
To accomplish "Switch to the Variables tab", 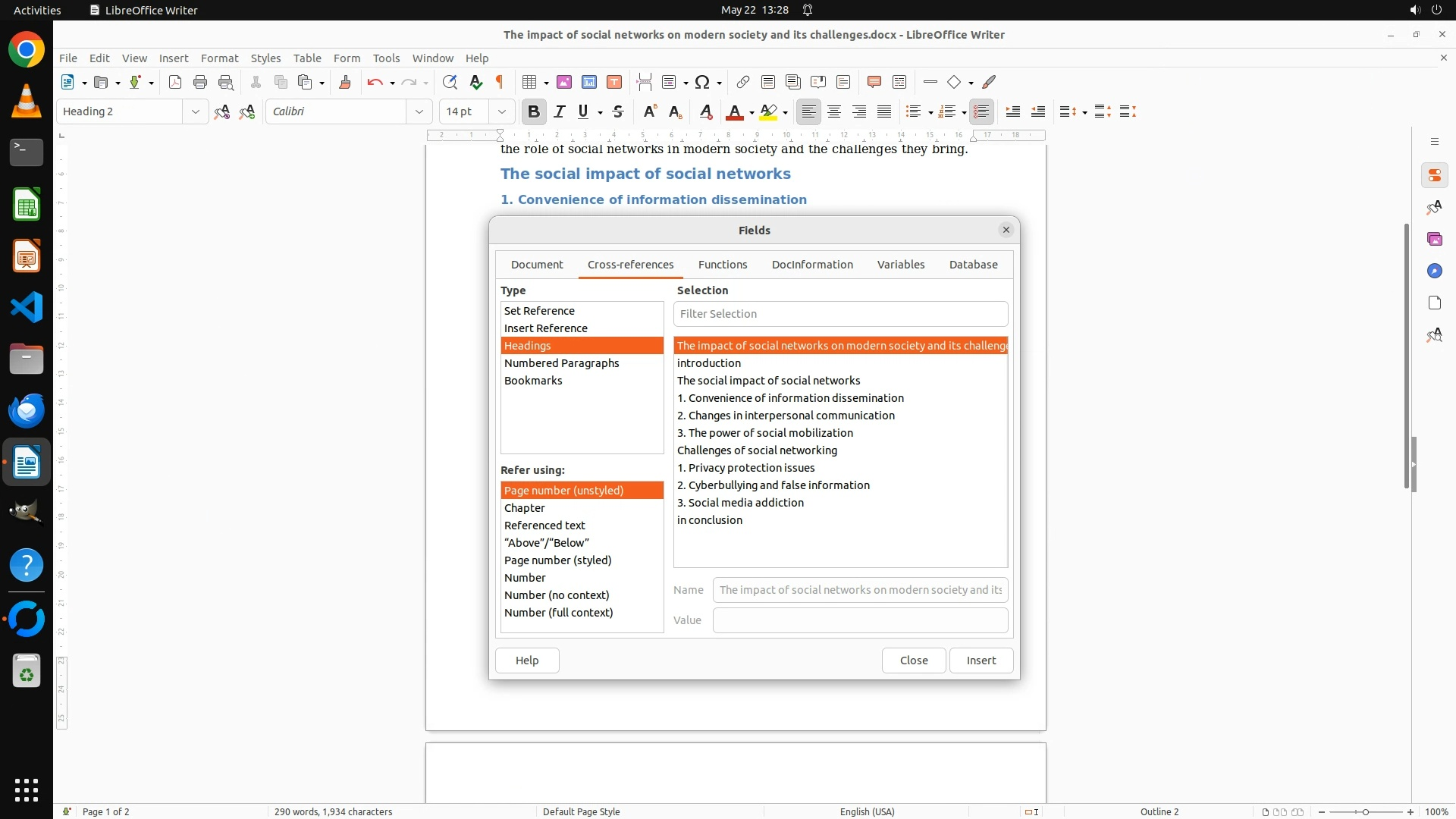I will tap(901, 265).
